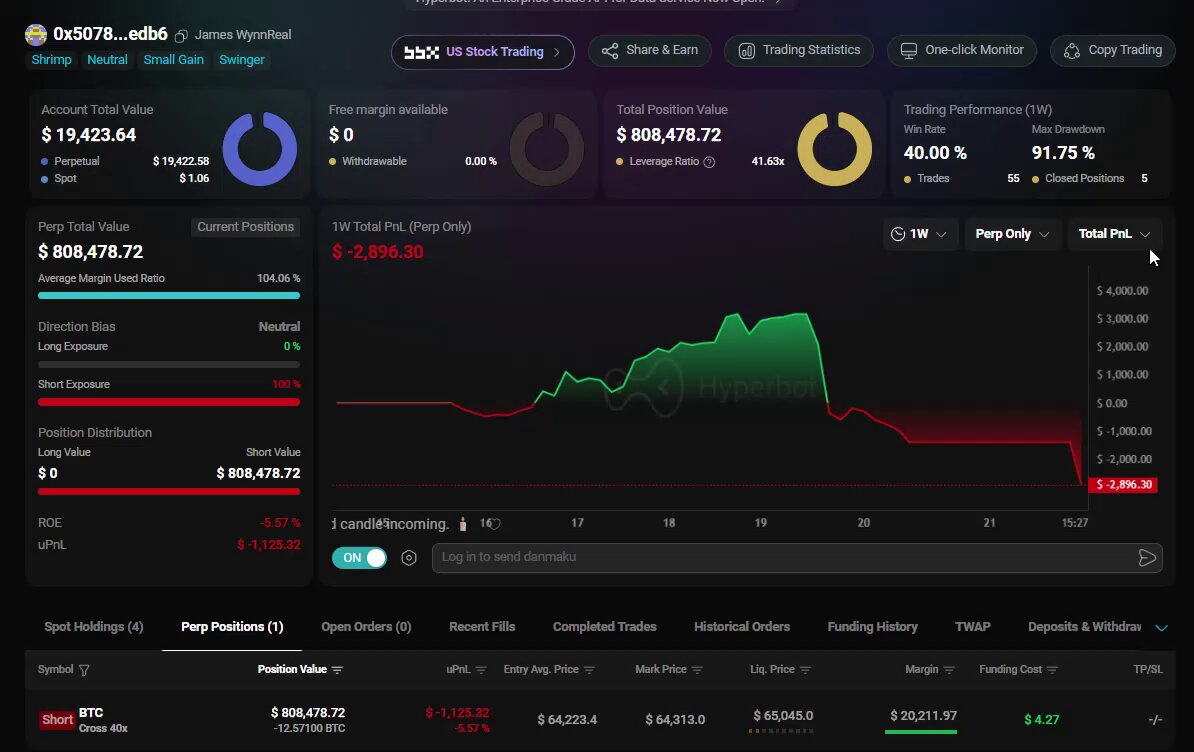Screen dimensions: 1194x752
Task: Sort by uPnL column icon
Action: coord(481,670)
